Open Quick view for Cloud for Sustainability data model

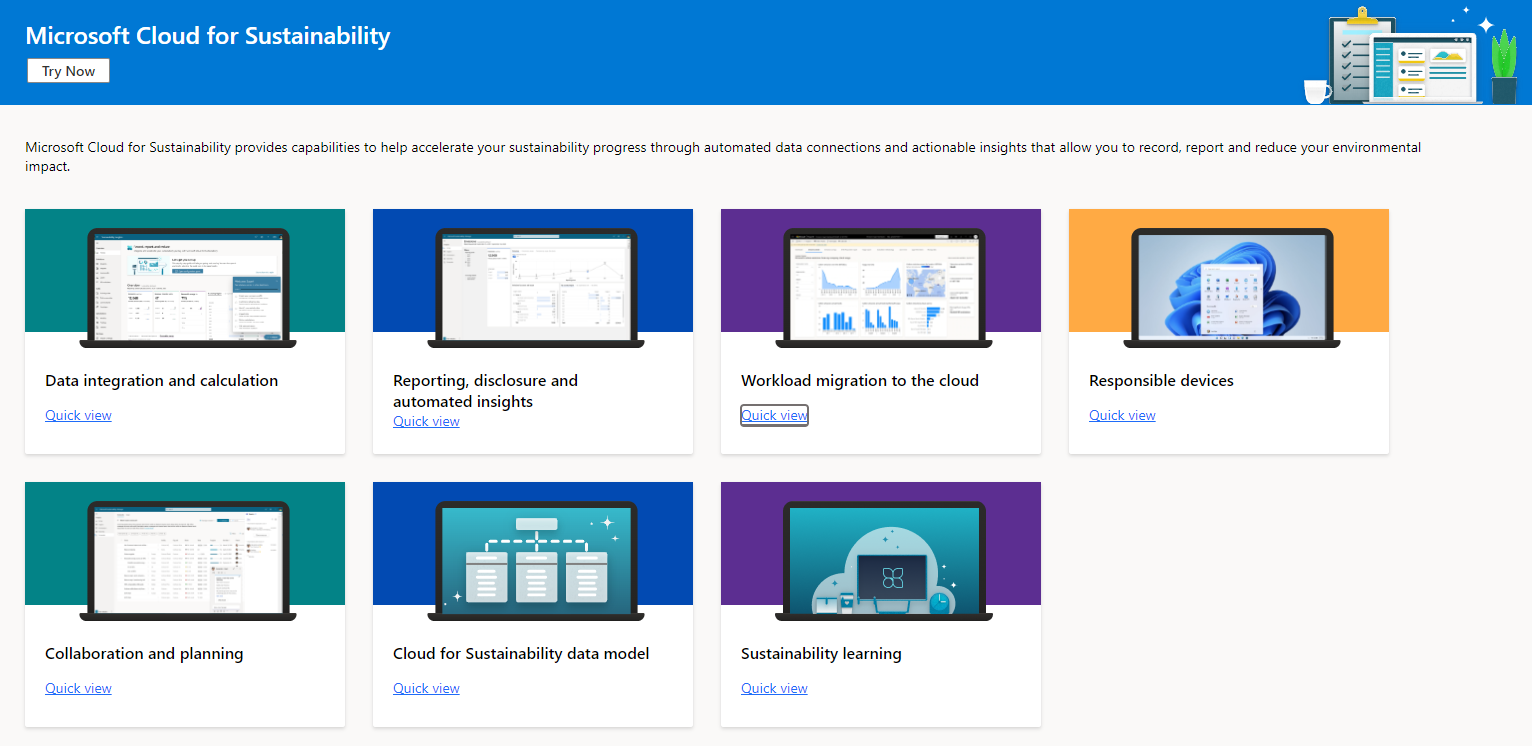pyautogui.click(x=426, y=687)
